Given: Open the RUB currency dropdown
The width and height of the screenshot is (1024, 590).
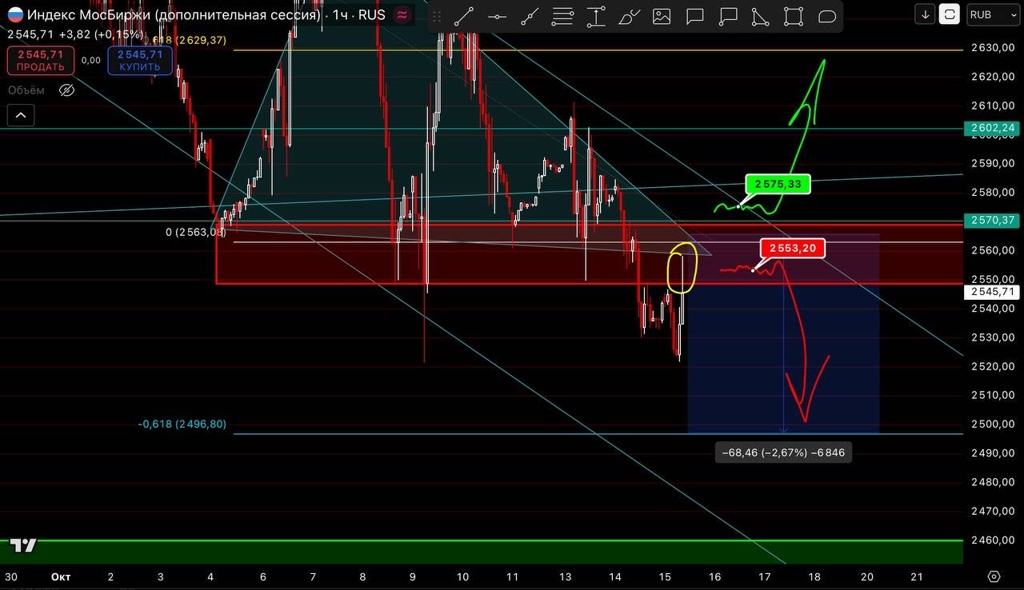Looking at the screenshot, I should 991,14.
